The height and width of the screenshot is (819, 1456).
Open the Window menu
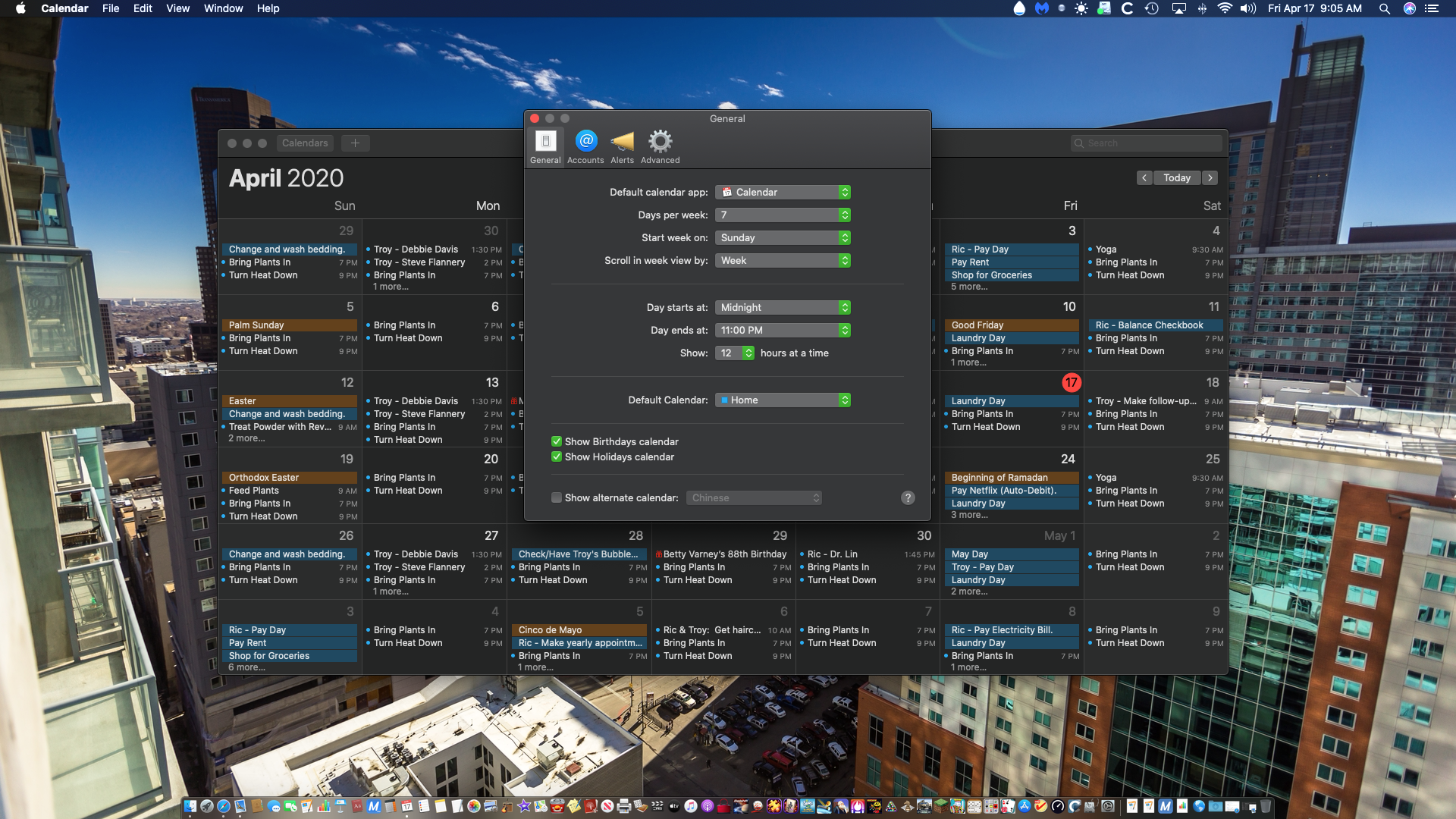click(x=223, y=8)
